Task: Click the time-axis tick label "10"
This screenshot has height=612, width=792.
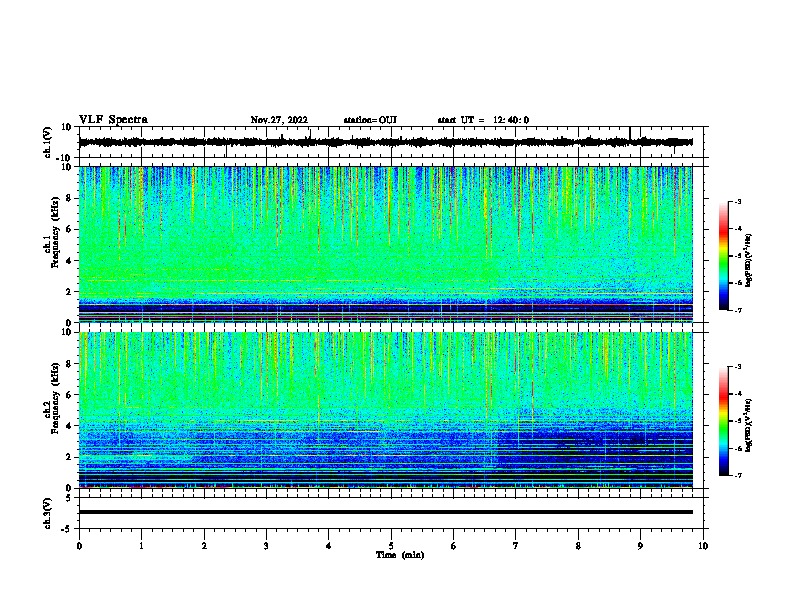Action: (703, 546)
